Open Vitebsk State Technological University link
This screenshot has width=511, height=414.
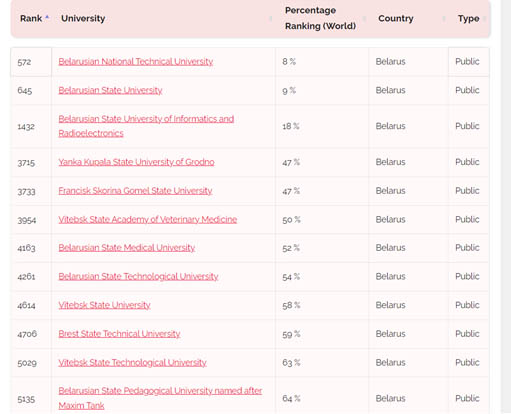click(132, 362)
